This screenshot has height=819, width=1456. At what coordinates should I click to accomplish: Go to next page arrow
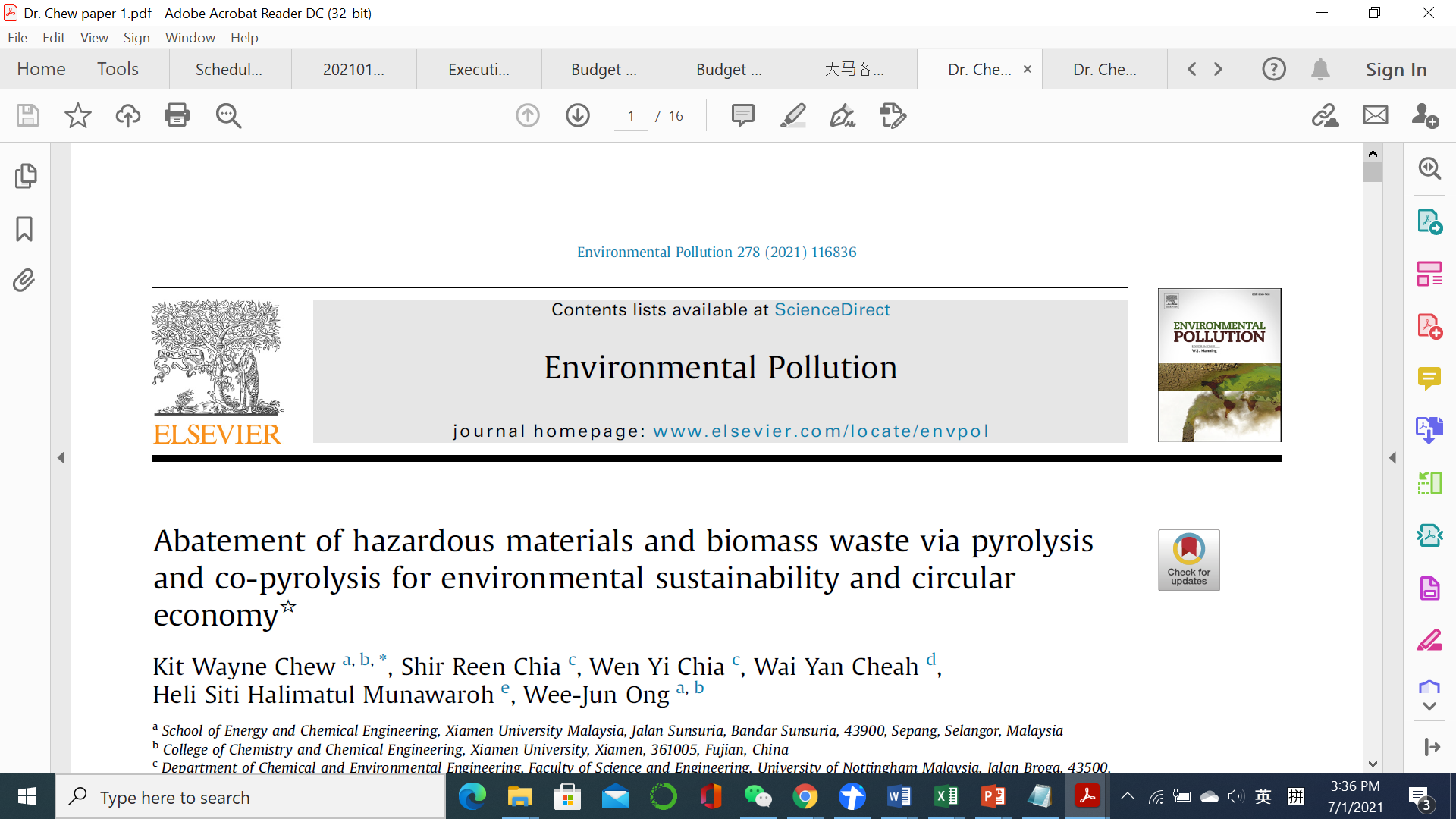pyautogui.click(x=578, y=115)
